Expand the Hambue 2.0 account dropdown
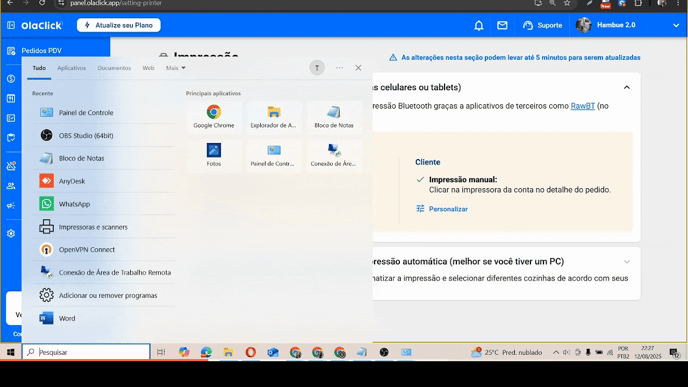 [x=676, y=25]
